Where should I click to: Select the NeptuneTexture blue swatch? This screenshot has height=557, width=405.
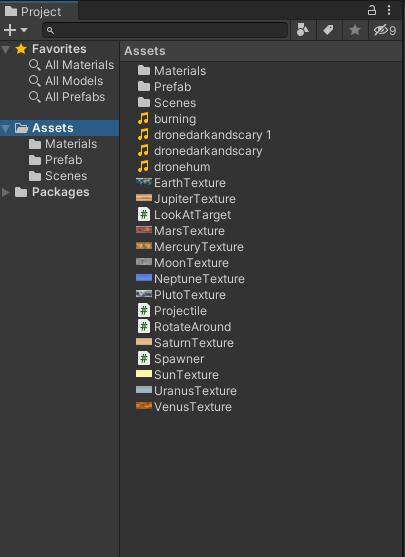click(144, 278)
